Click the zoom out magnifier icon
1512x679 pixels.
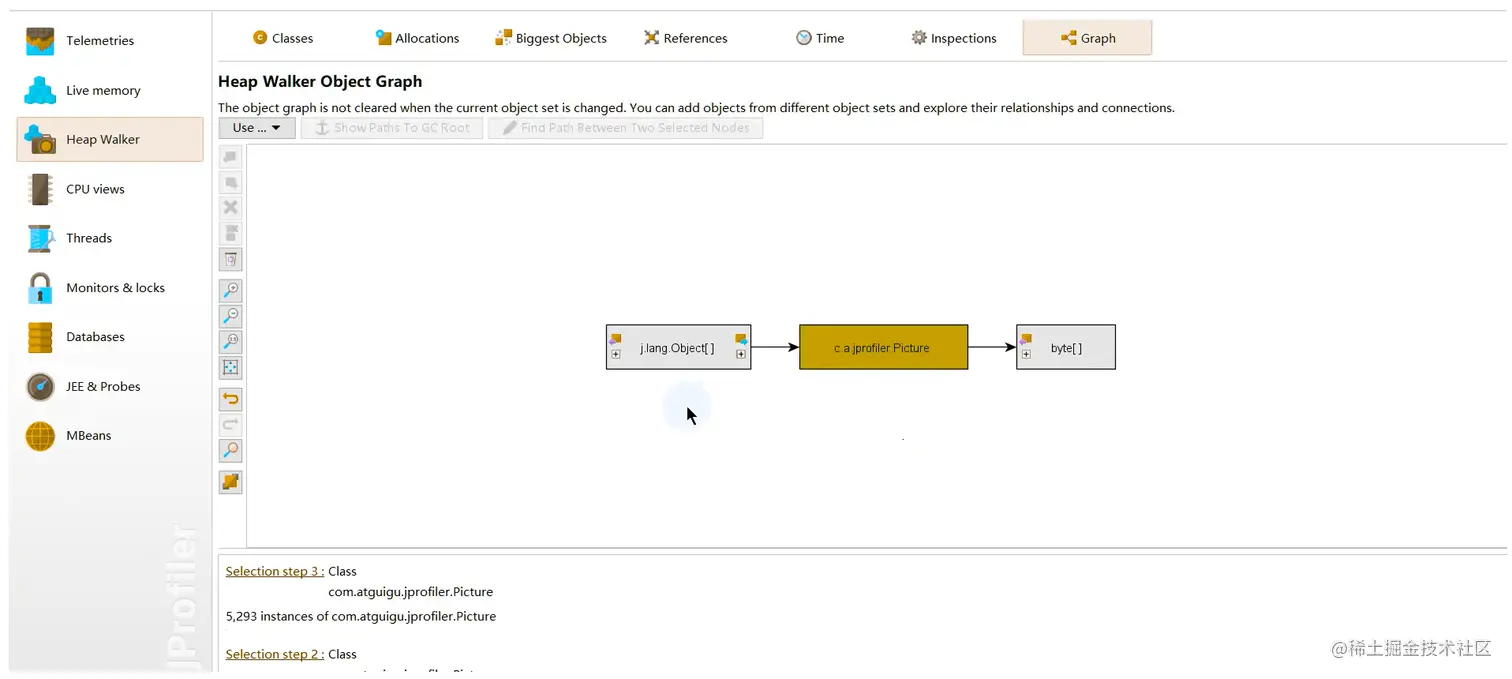tap(231, 316)
